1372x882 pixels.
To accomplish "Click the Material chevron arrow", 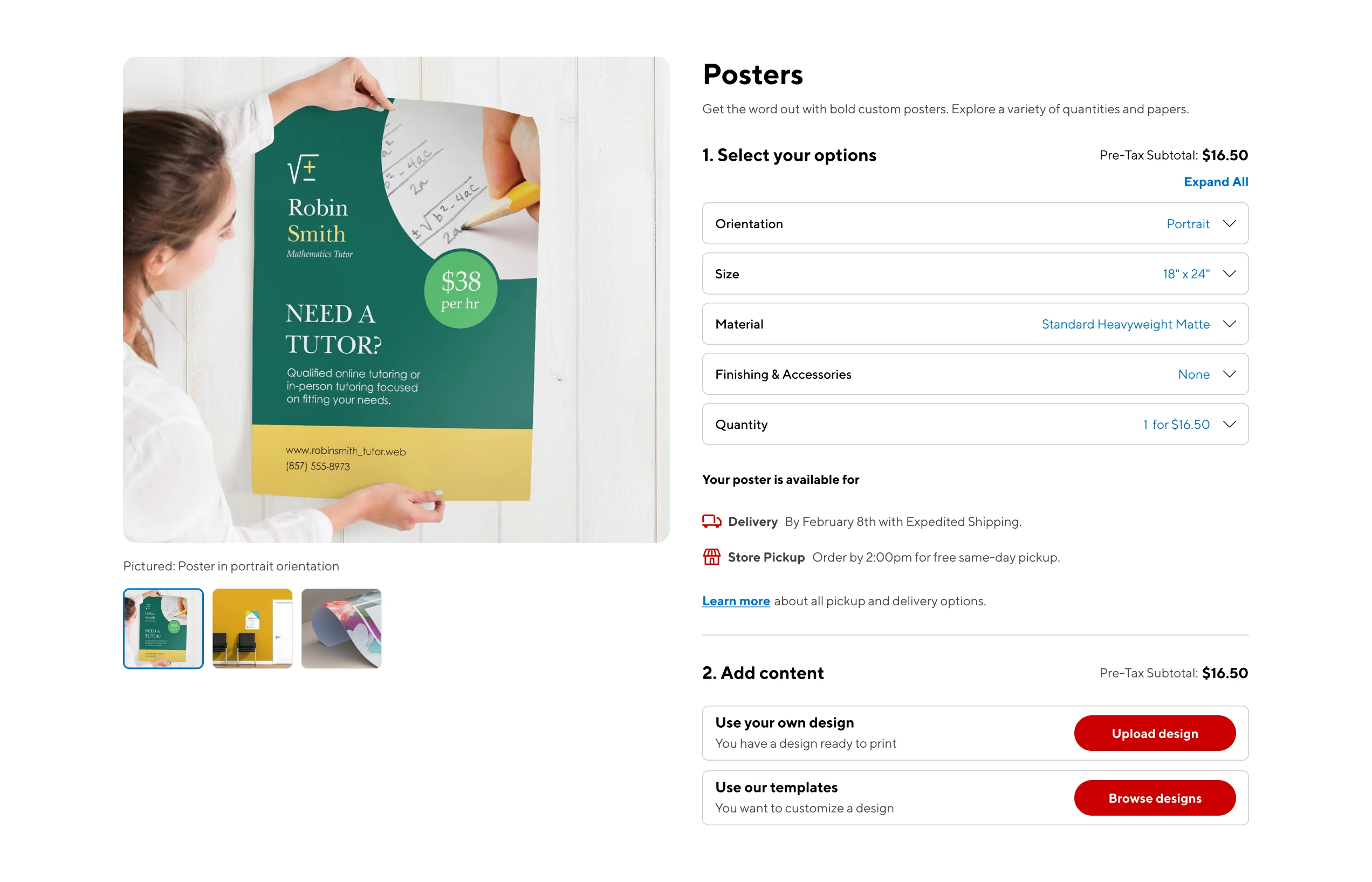I will tap(1229, 324).
